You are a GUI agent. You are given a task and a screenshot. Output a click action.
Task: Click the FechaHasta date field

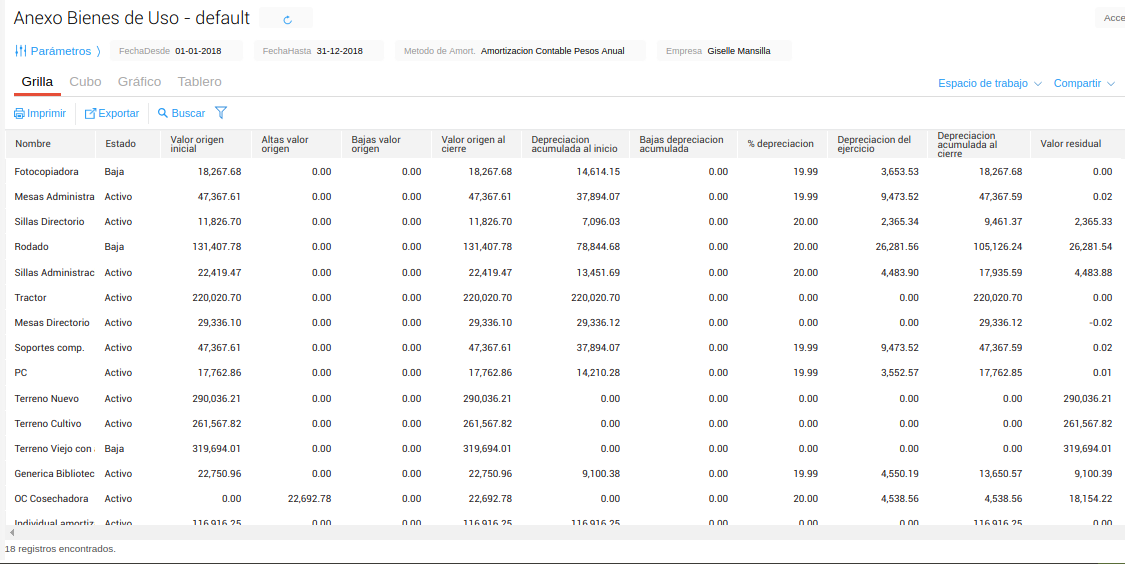339,51
